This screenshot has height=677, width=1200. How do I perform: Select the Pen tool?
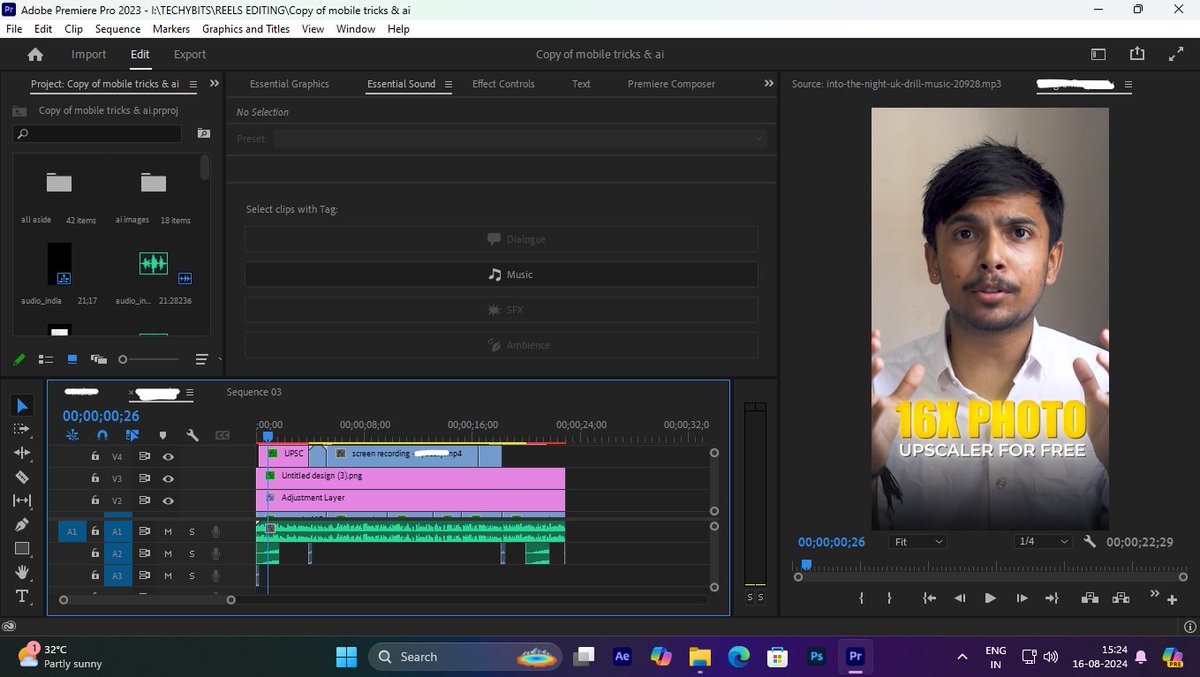tap(22, 525)
